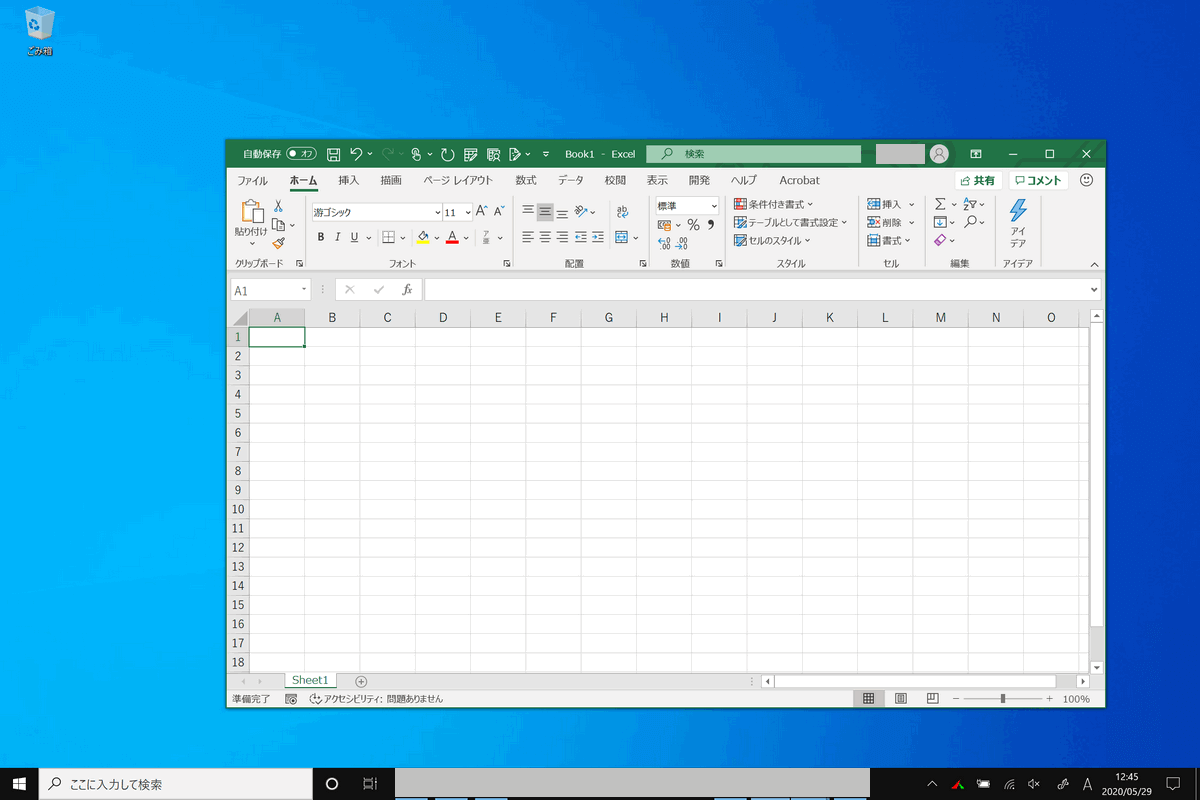Click the Cut scissors icon
The image size is (1200, 800).
[279, 206]
